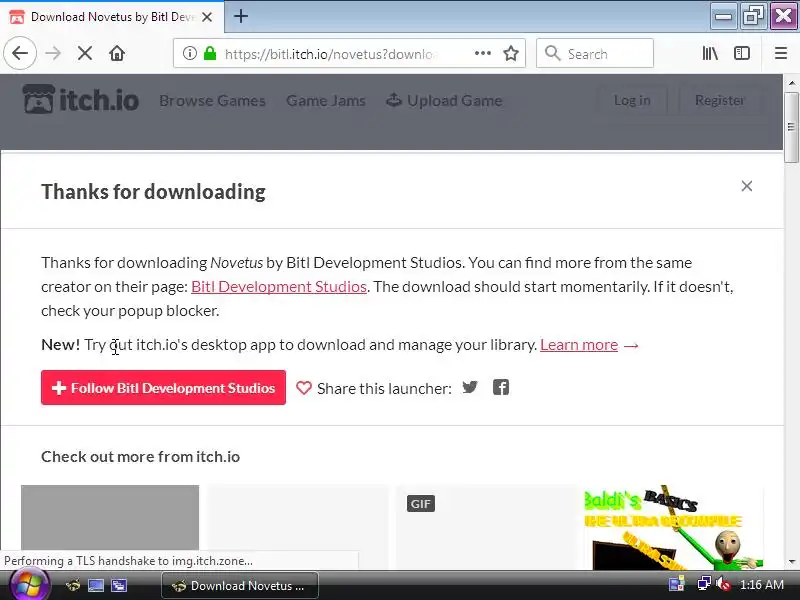
Task: Open page actions three-dot menu
Action: (483, 53)
